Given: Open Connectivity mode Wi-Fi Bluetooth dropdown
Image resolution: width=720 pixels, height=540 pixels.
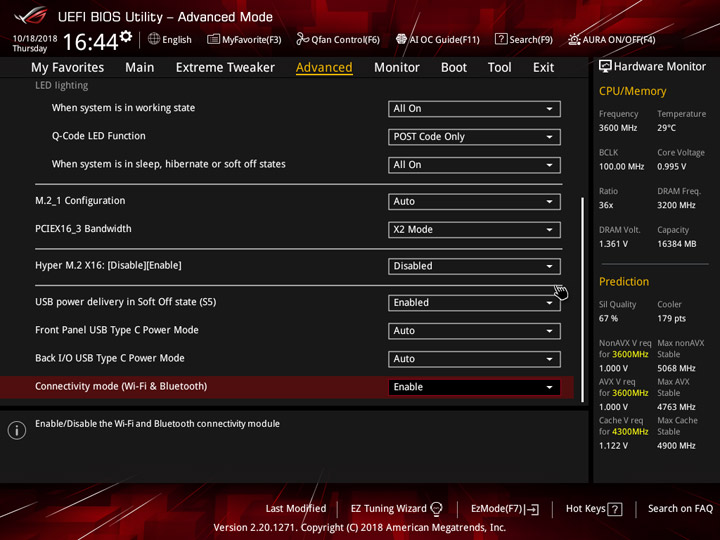Looking at the screenshot, I should [x=474, y=387].
